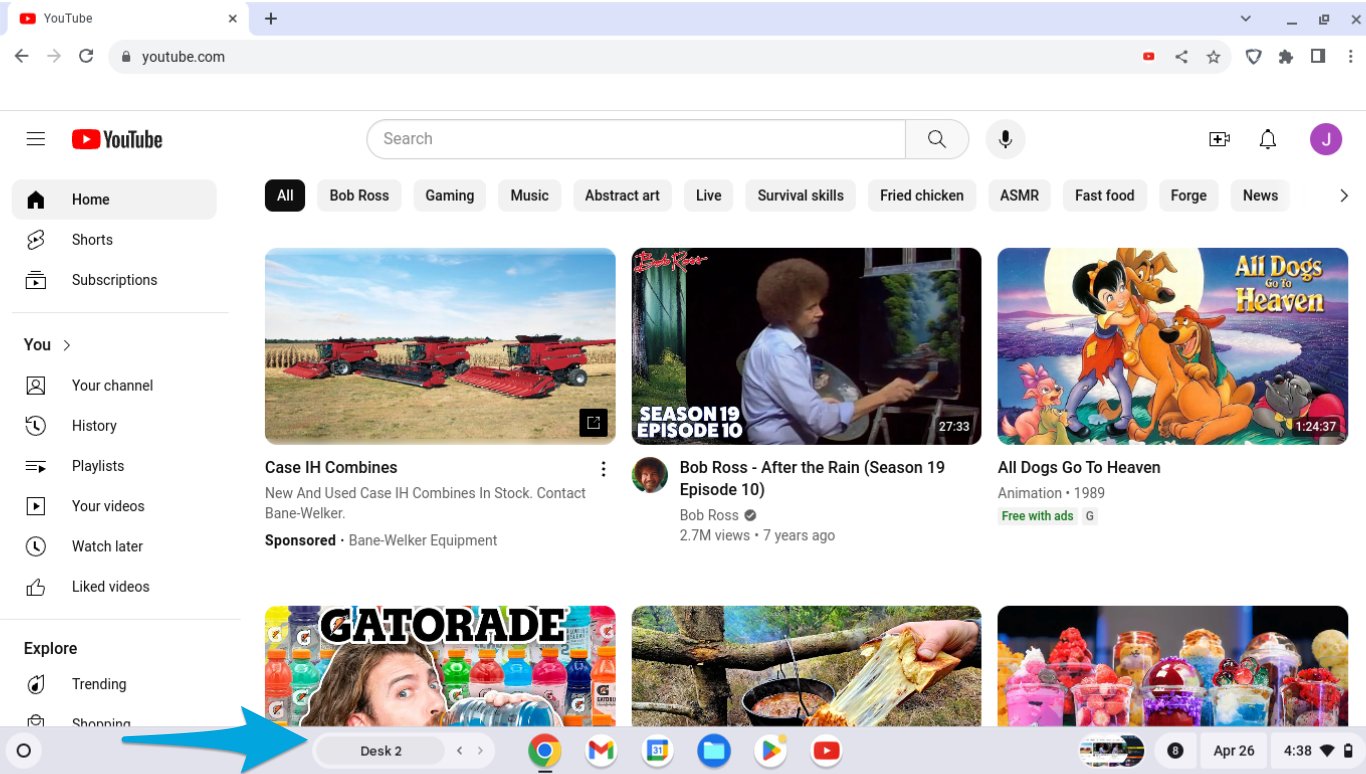Open options for Case IH Combines ad
The image size is (1366, 774).
pos(603,469)
